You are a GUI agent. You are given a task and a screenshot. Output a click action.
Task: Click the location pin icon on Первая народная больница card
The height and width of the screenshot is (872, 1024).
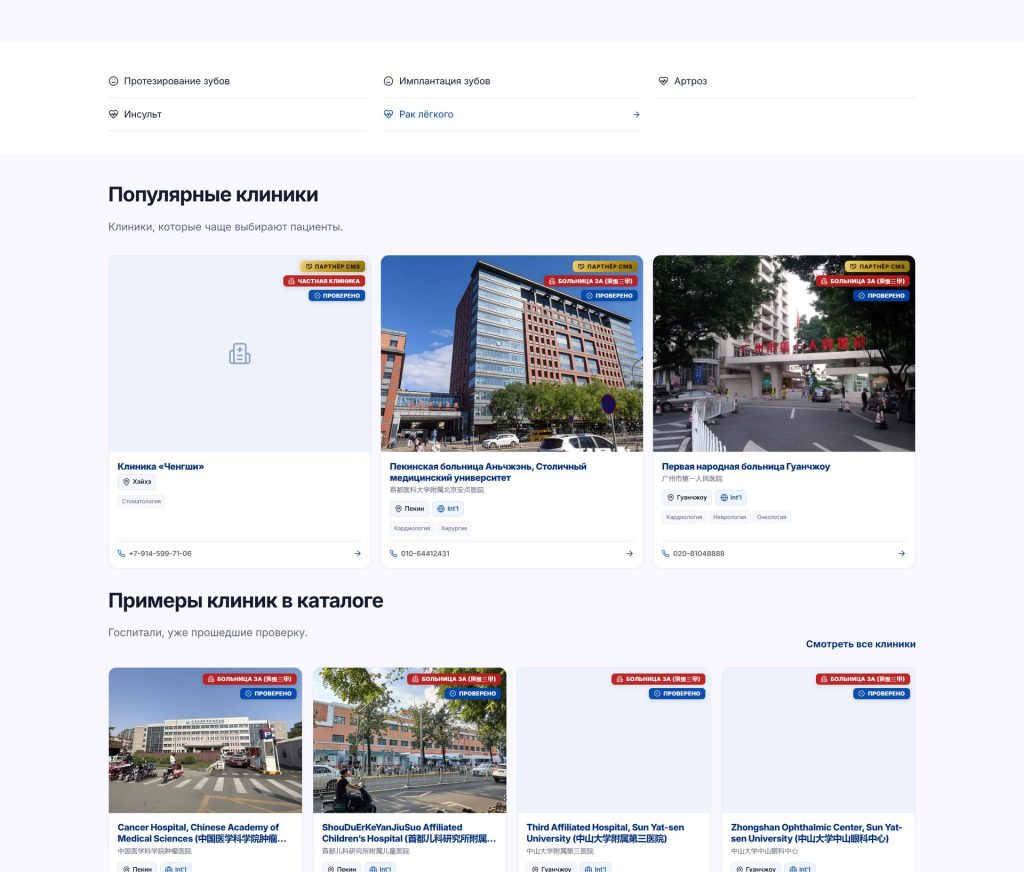[x=670, y=498]
